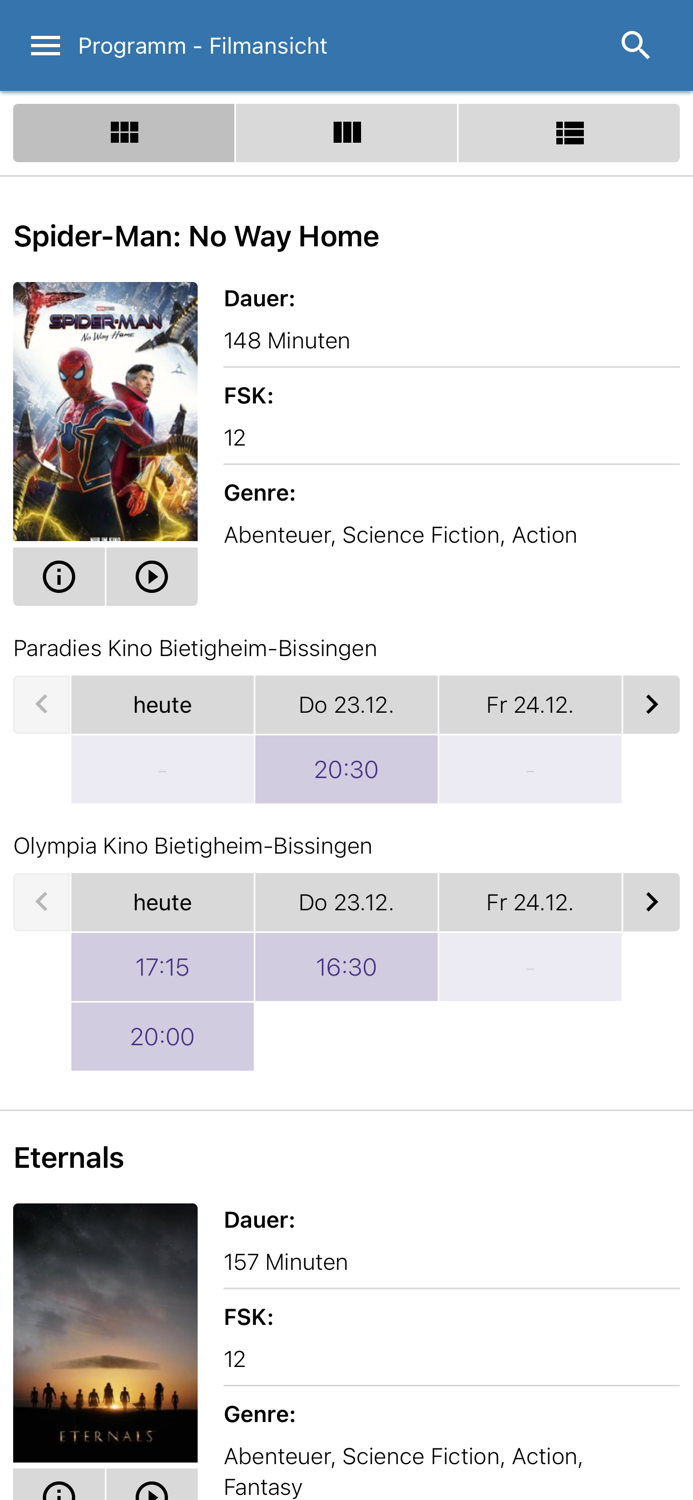Switch to list view layout
Screen dimensions: 693x1500
point(568,132)
